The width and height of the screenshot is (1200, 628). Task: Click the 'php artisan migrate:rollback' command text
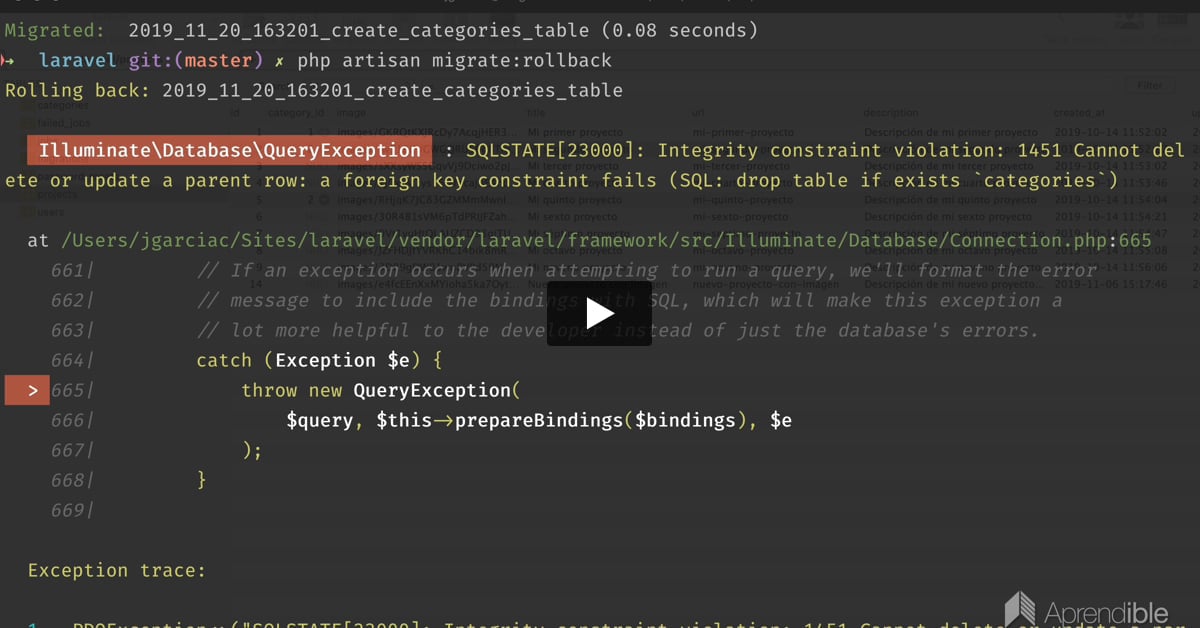click(x=454, y=61)
